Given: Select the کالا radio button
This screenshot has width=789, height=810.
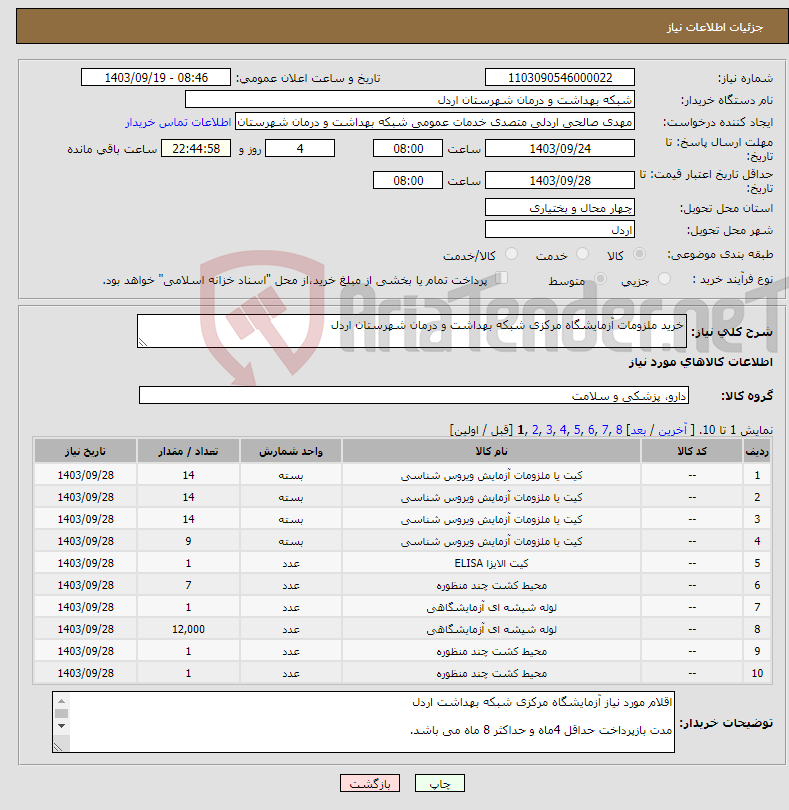Looking at the screenshot, I should 639,254.
